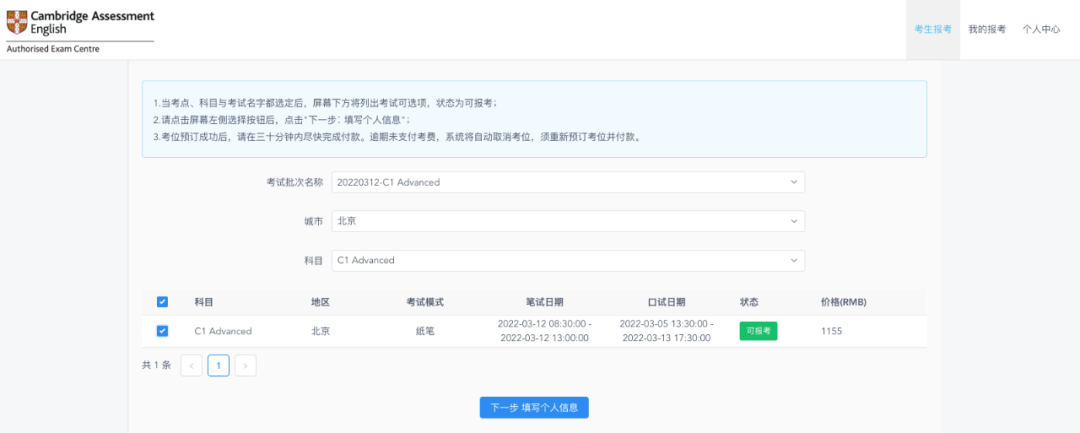Click the 北京 cell in the table row
Screen dimensions: 1080x433
(320, 331)
